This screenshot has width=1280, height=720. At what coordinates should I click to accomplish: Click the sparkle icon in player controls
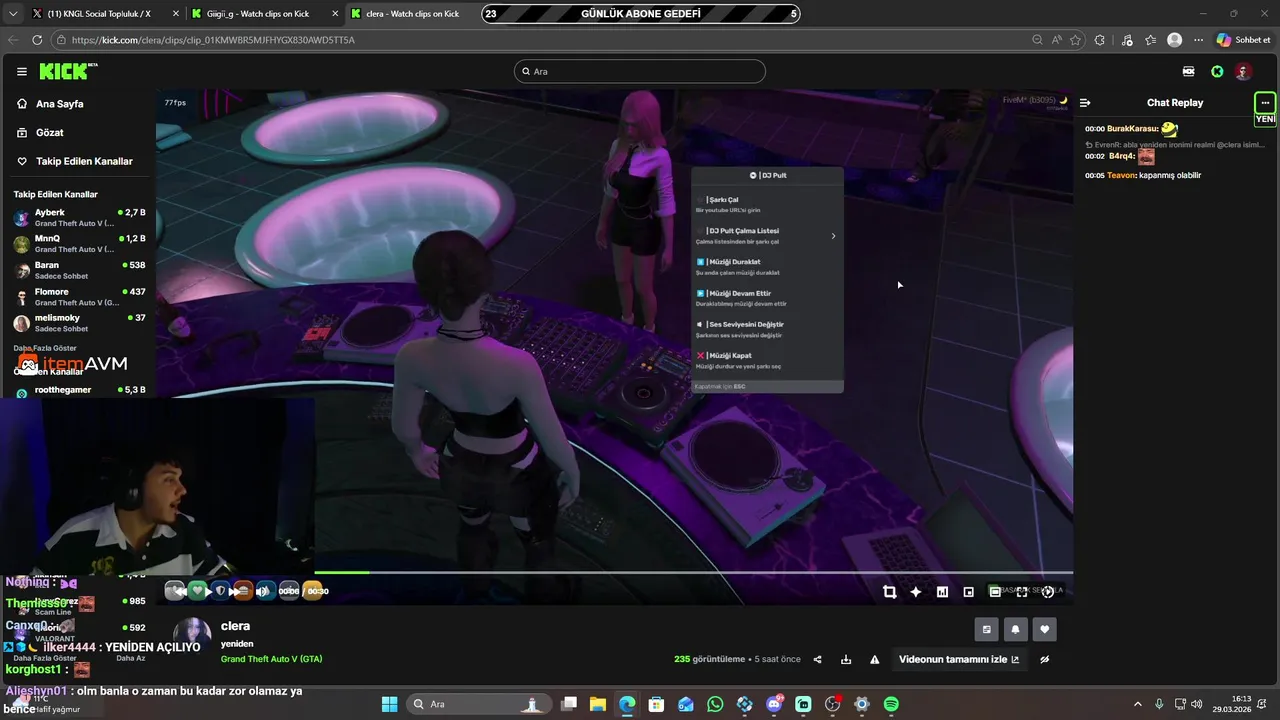(915, 592)
